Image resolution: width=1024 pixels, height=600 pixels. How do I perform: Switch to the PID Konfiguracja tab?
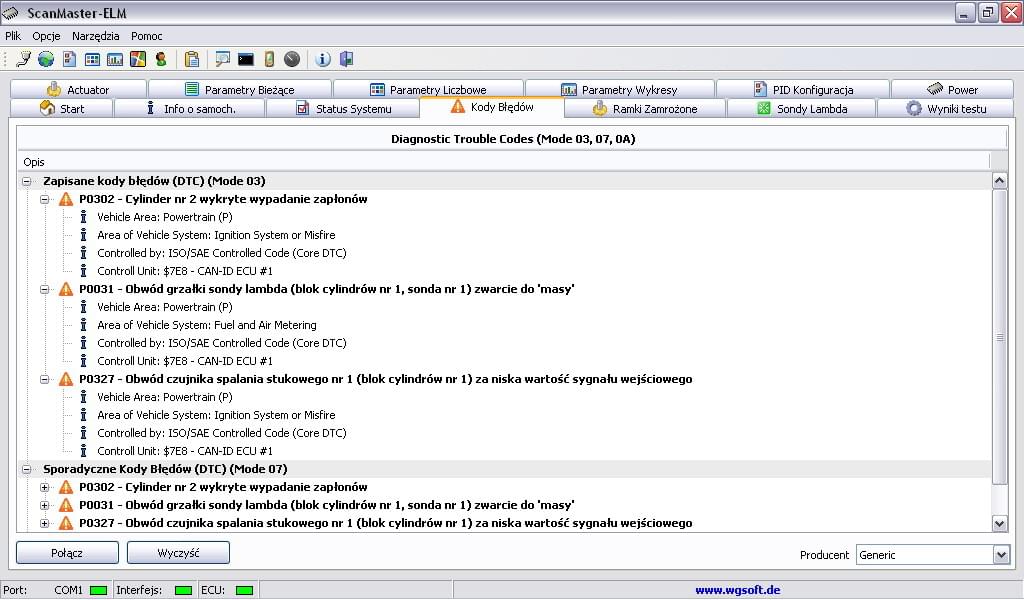coord(803,89)
